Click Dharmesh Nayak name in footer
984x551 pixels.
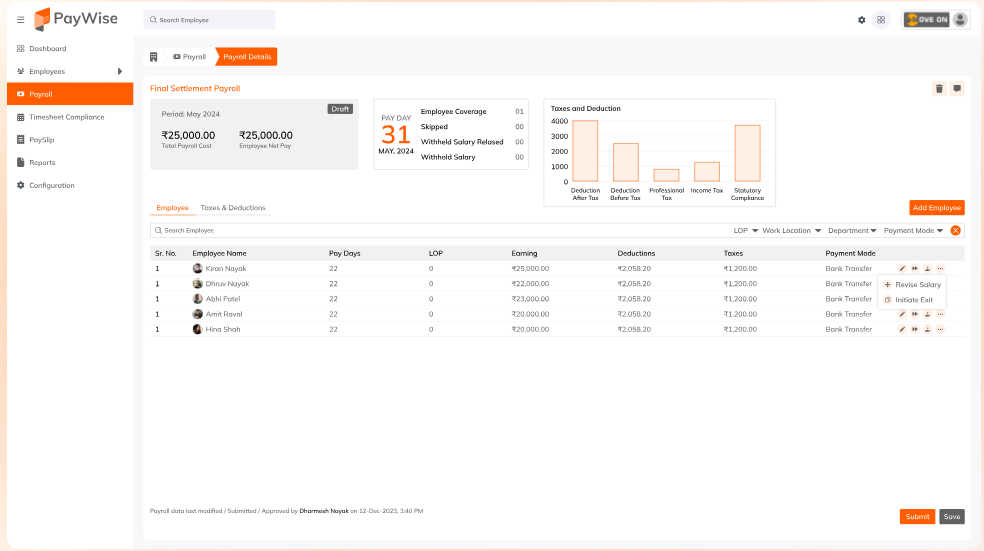tap(324, 511)
